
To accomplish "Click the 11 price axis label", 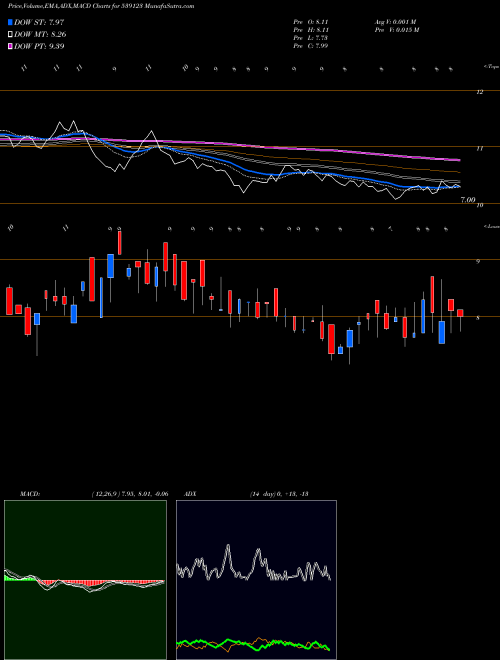I will click(x=479, y=148).
